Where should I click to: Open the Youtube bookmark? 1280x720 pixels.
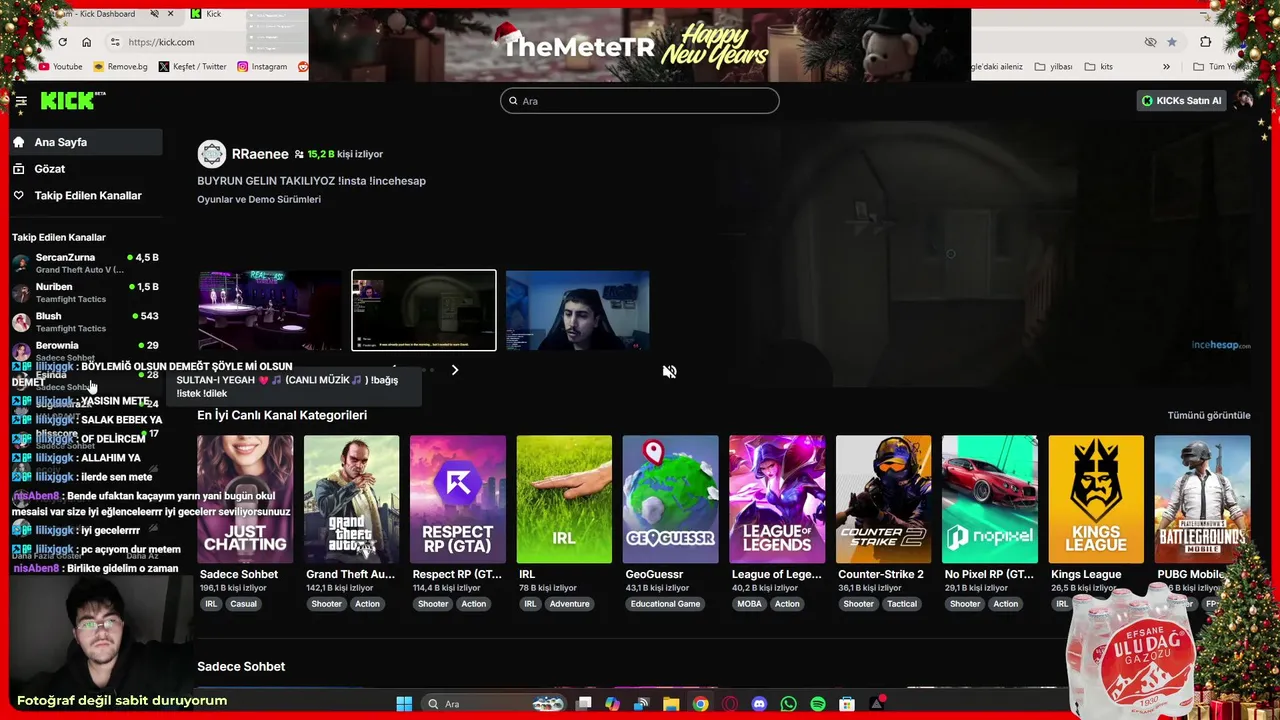pyautogui.click(x=60, y=67)
